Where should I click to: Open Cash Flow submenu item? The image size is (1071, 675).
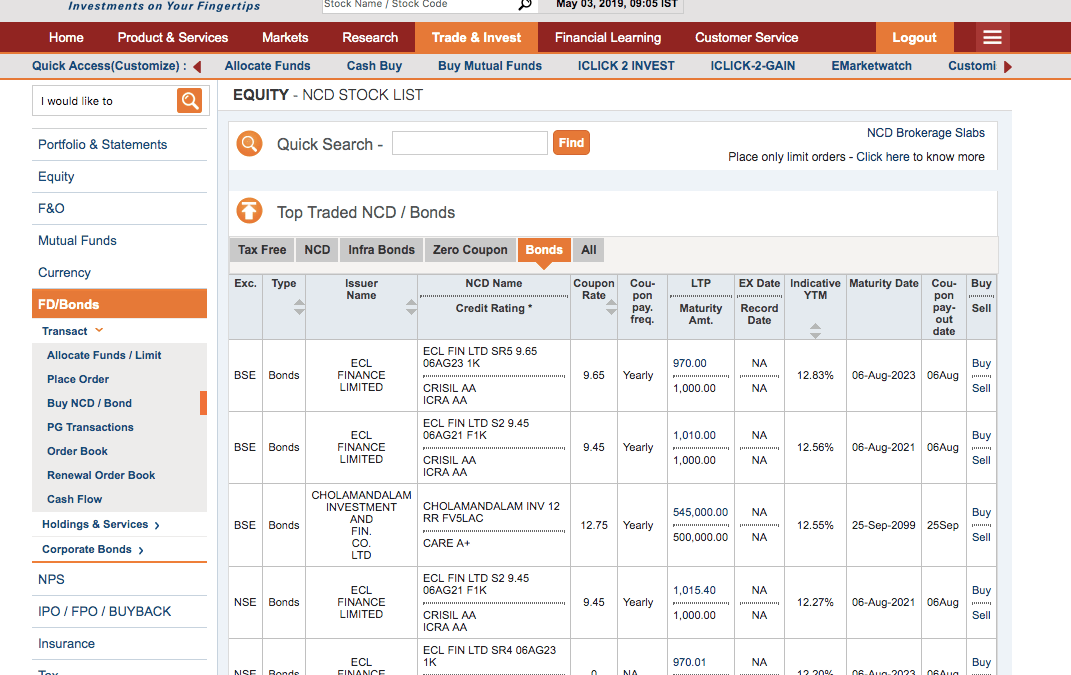[x=74, y=499]
